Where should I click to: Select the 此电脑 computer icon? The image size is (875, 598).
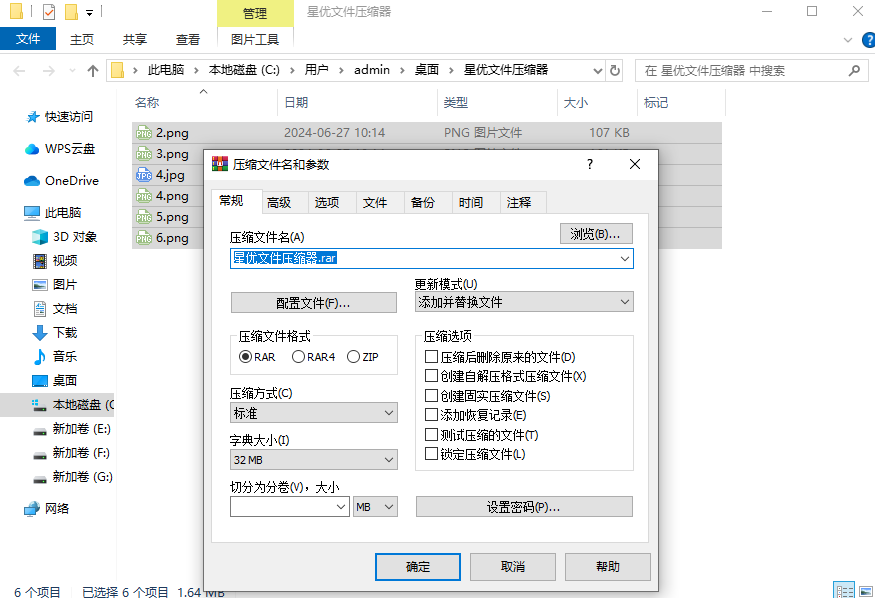pos(32,213)
